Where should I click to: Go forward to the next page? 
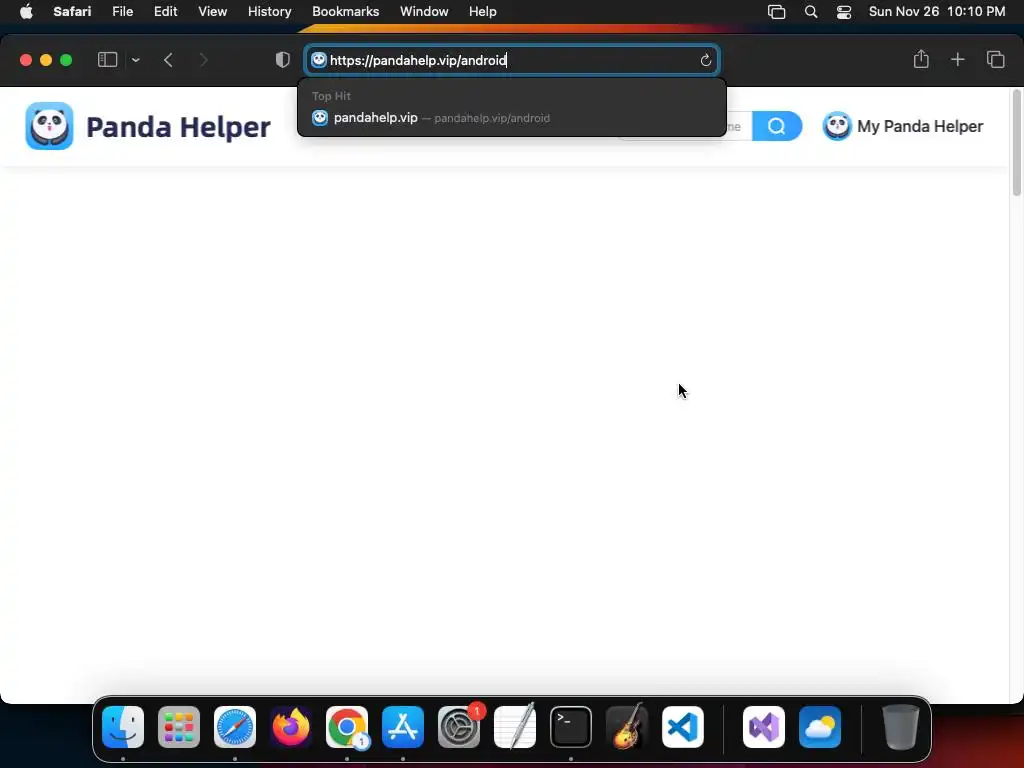point(203,60)
